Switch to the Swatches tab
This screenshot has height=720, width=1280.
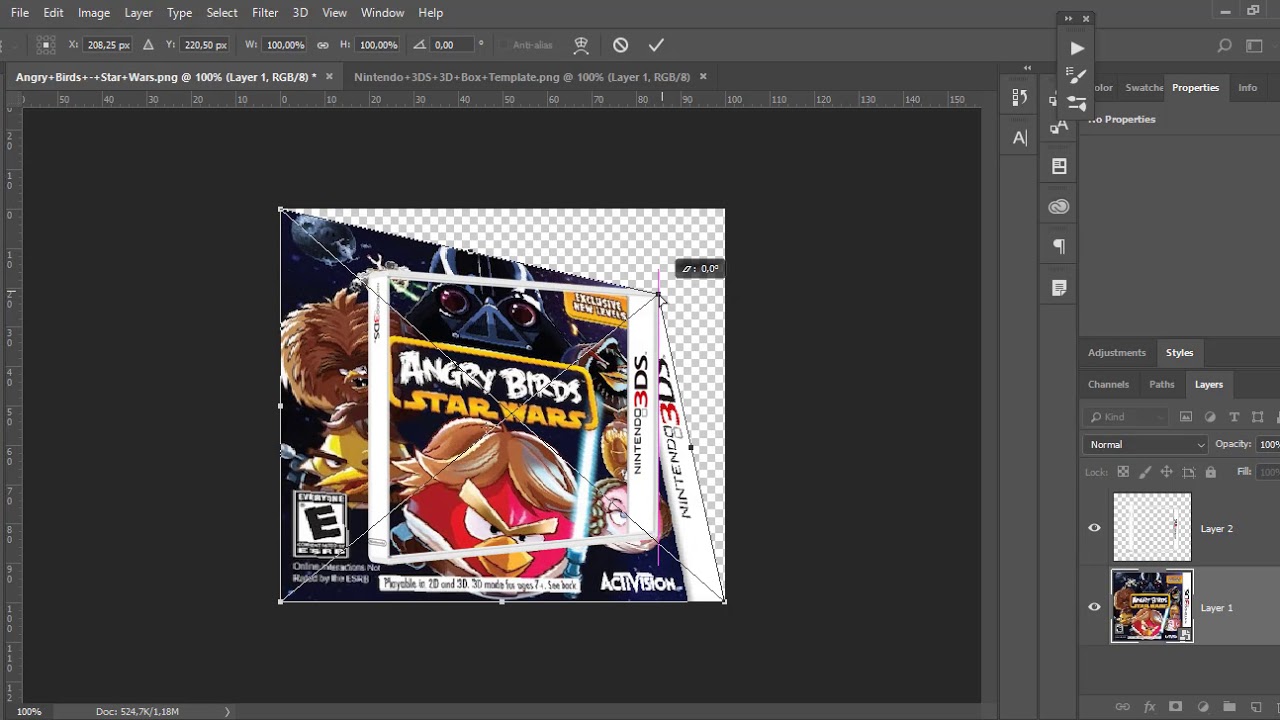1144,87
